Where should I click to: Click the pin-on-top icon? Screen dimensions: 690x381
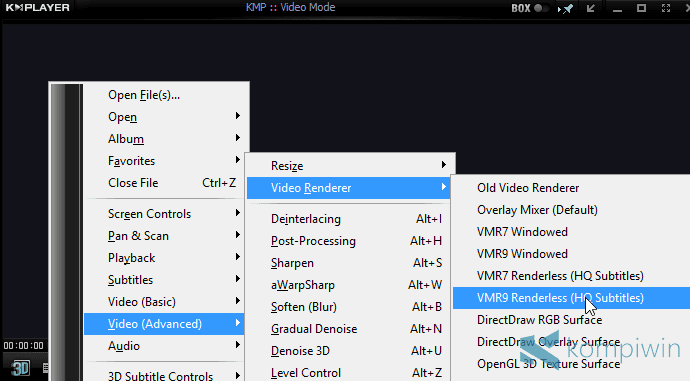point(566,8)
